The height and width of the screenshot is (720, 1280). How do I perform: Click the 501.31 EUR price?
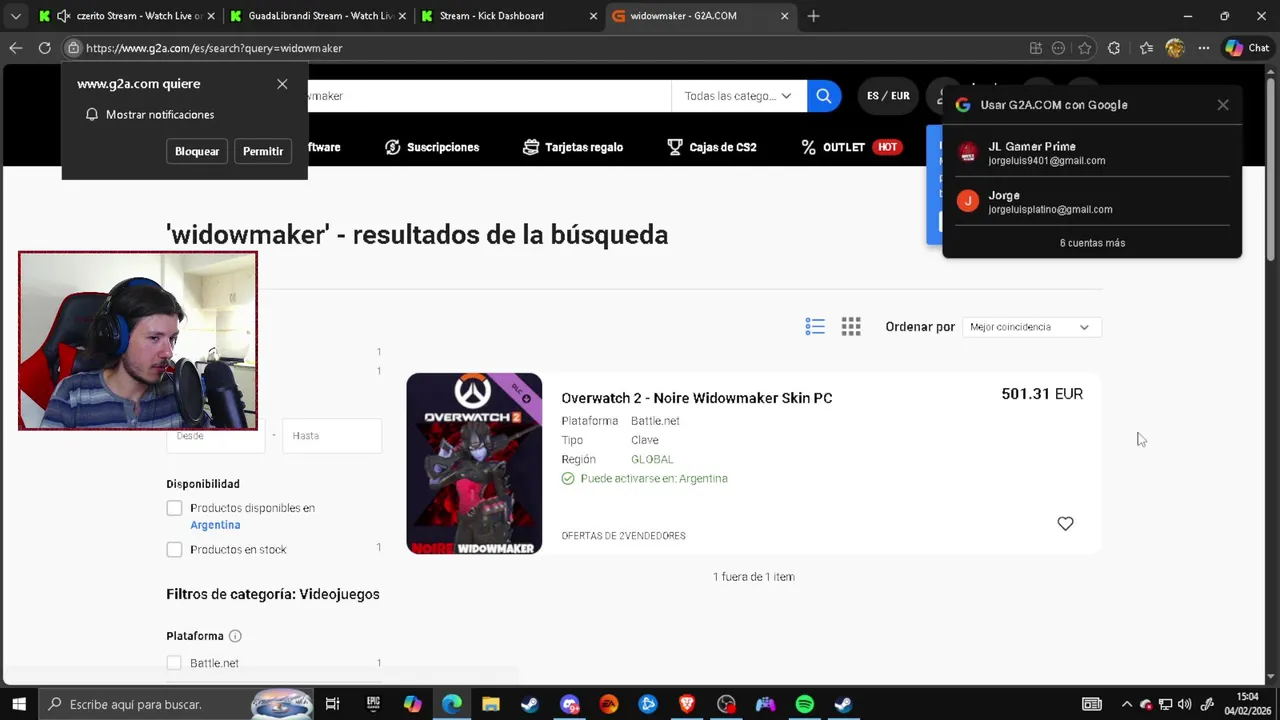pos(1042,394)
